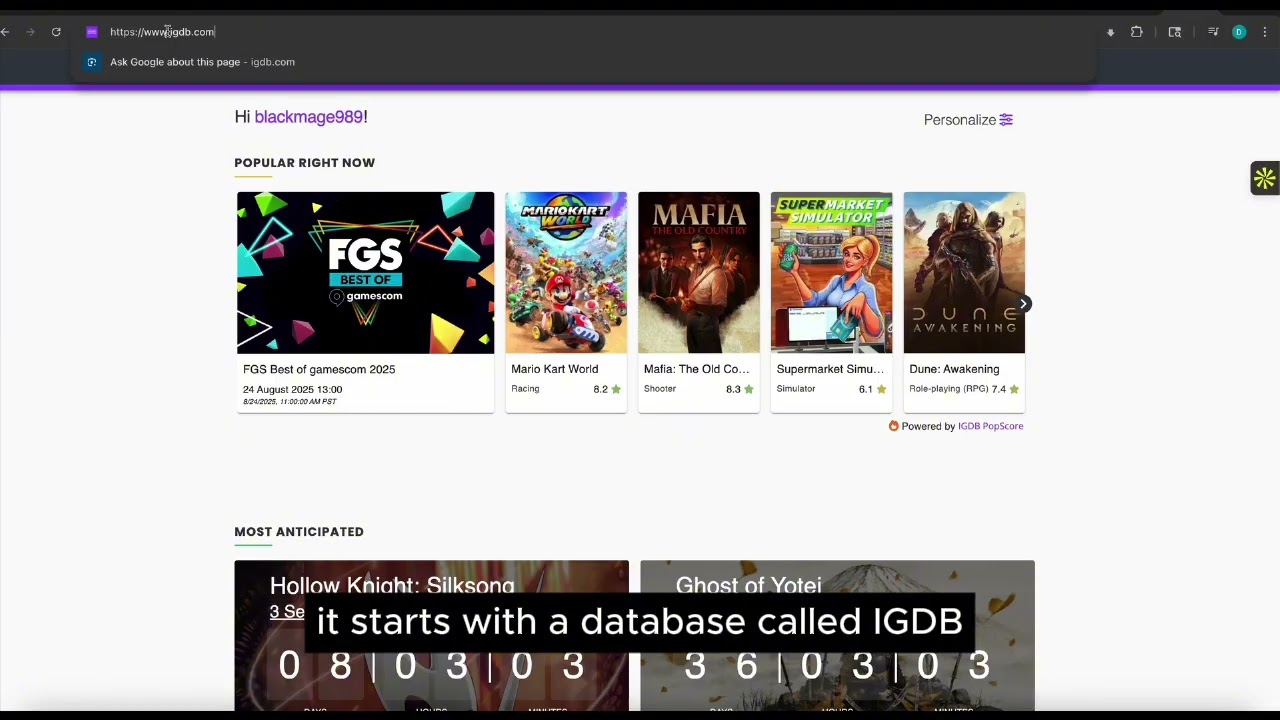Open the Dune: Awakening cover
Viewport: 1280px width, 720px height.
click(x=964, y=273)
